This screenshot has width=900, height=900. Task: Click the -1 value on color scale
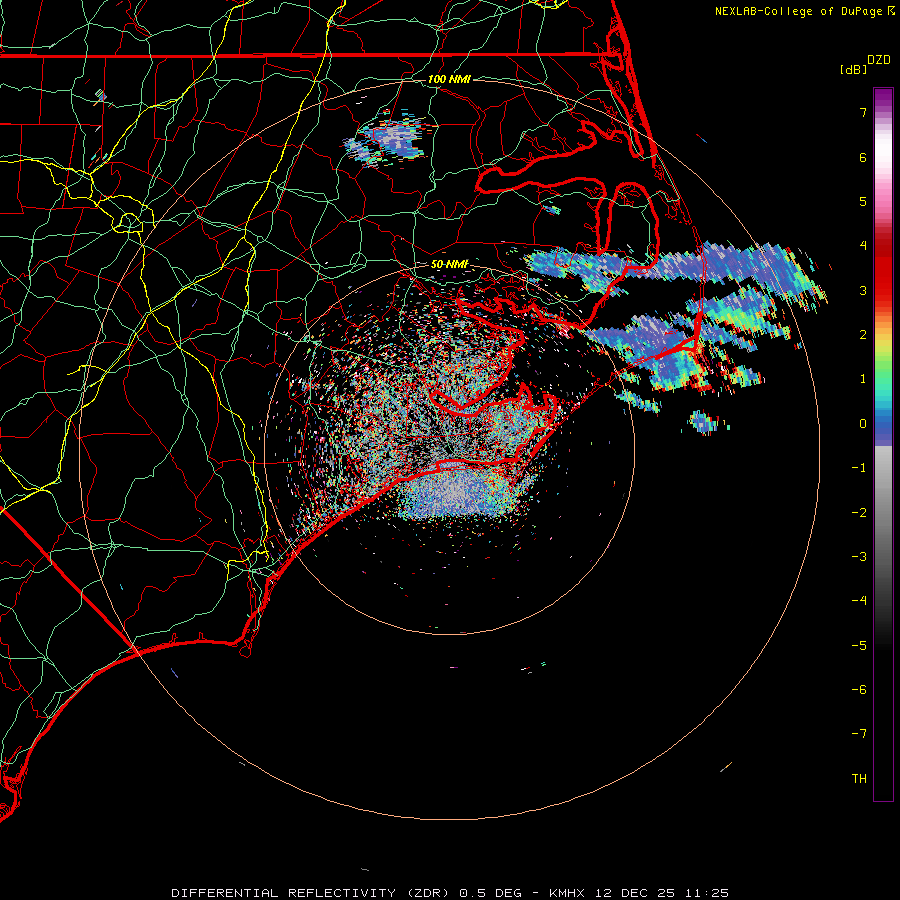[x=859, y=468]
